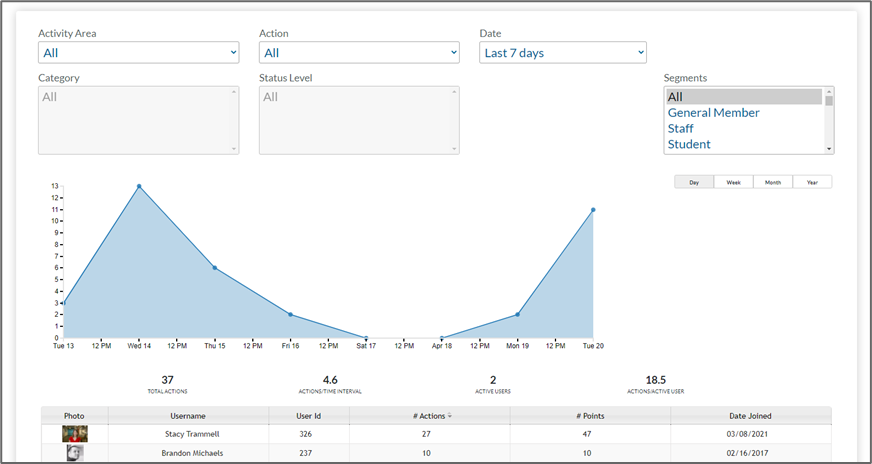Switch chart to Day view
Image resolution: width=872 pixels, height=464 pixels.
coord(694,182)
